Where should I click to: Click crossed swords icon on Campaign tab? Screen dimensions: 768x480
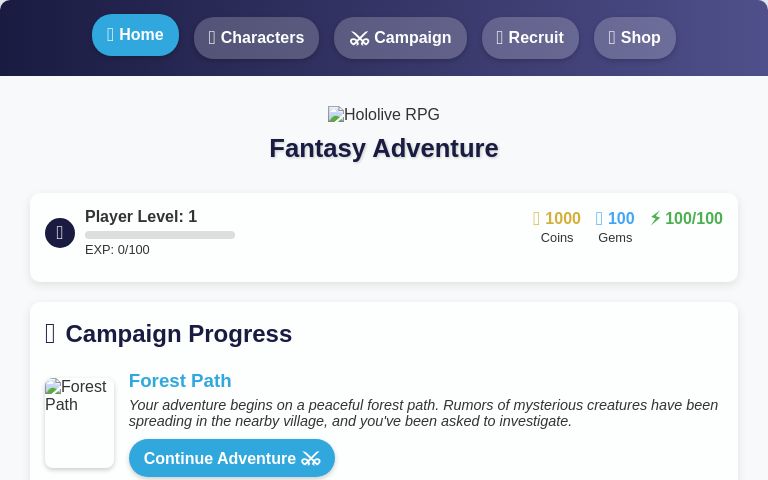click(x=359, y=38)
